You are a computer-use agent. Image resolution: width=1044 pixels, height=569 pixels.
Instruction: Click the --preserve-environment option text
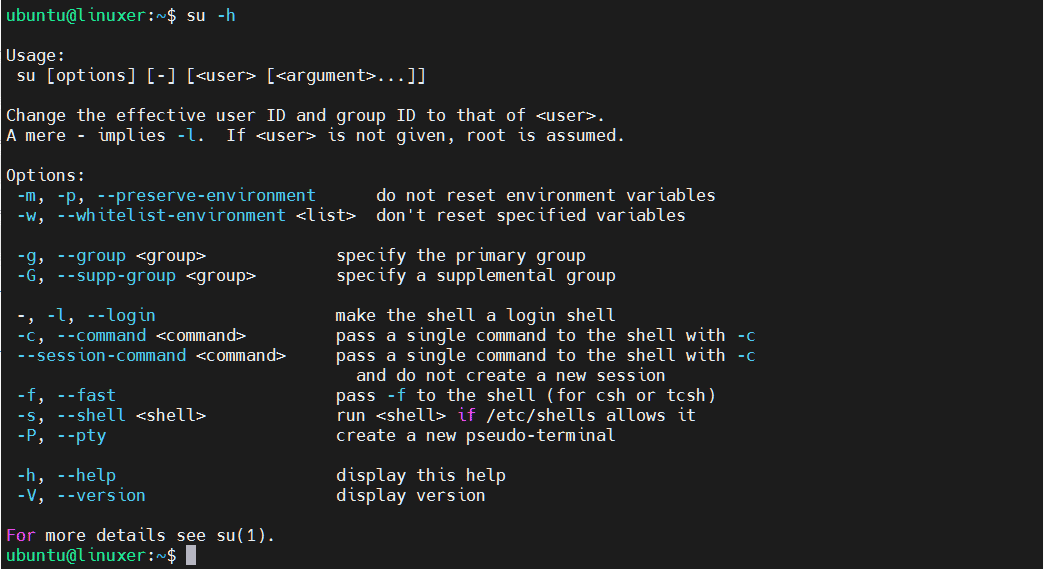coord(206,195)
